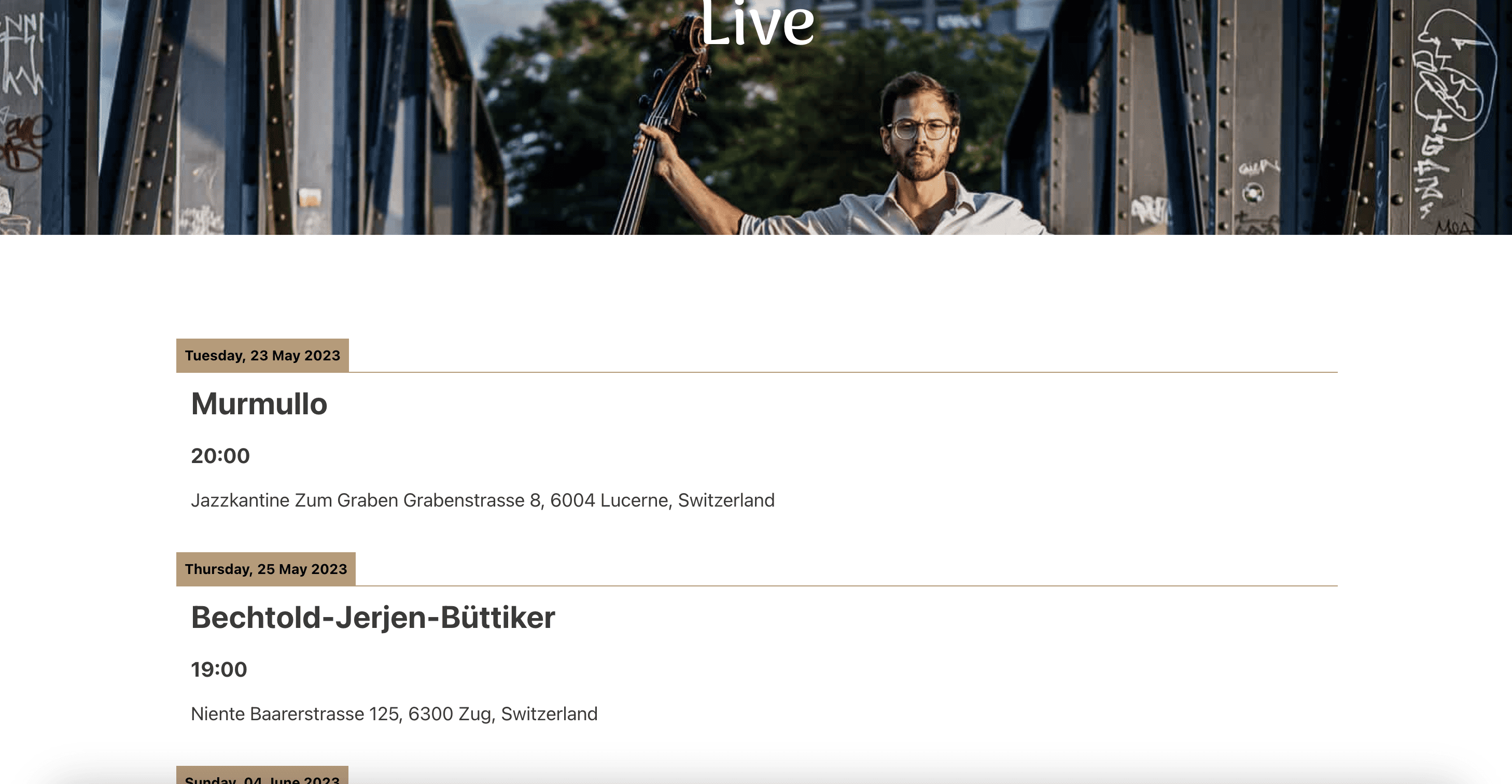Viewport: 1512px width, 784px height.
Task: Click the round sticker on the right steel beam
Action: point(1253,192)
